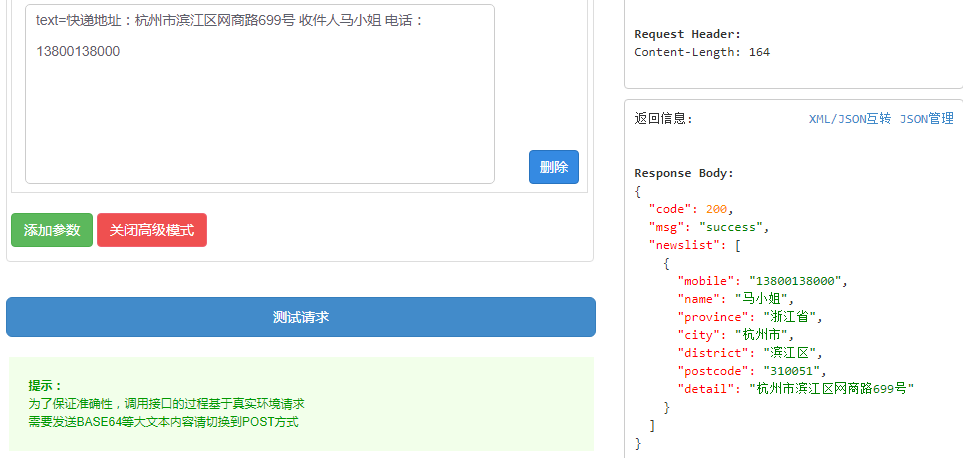The height and width of the screenshot is (458, 963).
Task: Click the red 关闭高级模式 button
Action: (152, 230)
